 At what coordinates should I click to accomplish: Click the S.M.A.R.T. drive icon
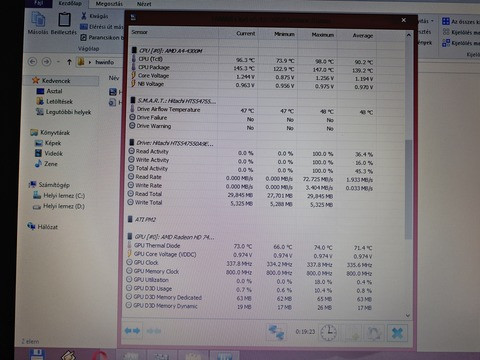coord(133,100)
